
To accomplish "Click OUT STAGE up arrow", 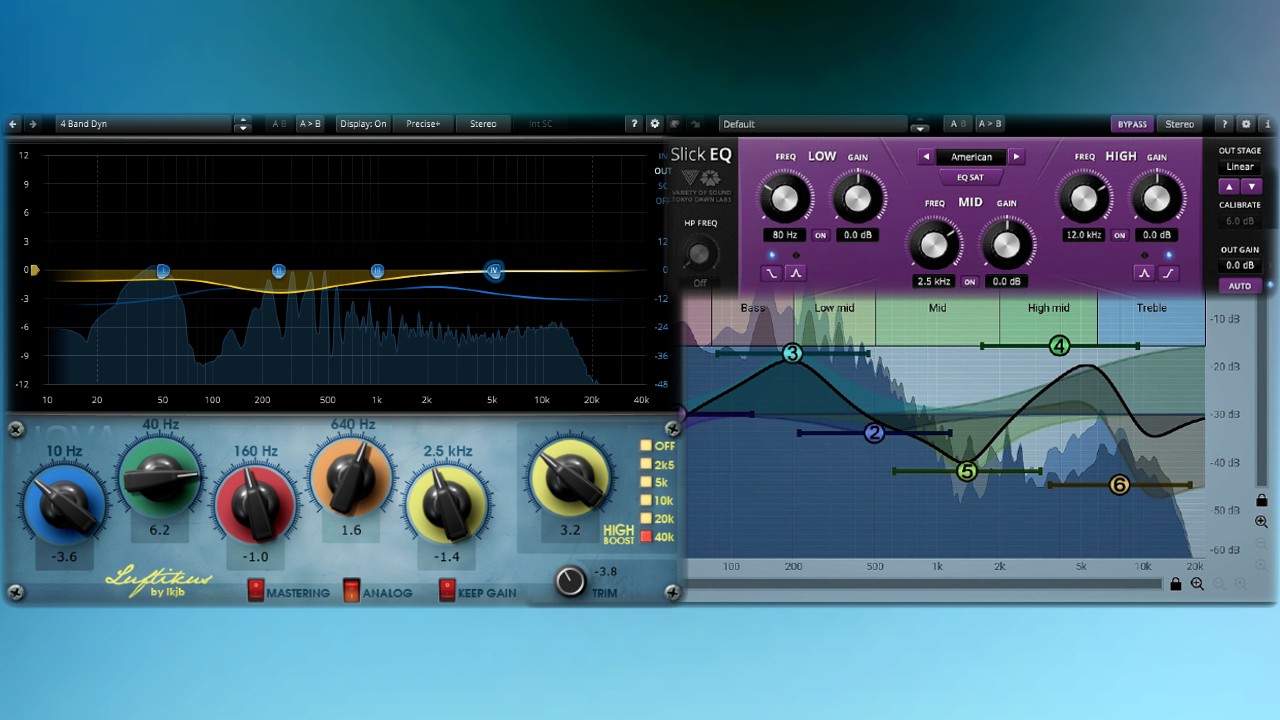I will [1228, 187].
